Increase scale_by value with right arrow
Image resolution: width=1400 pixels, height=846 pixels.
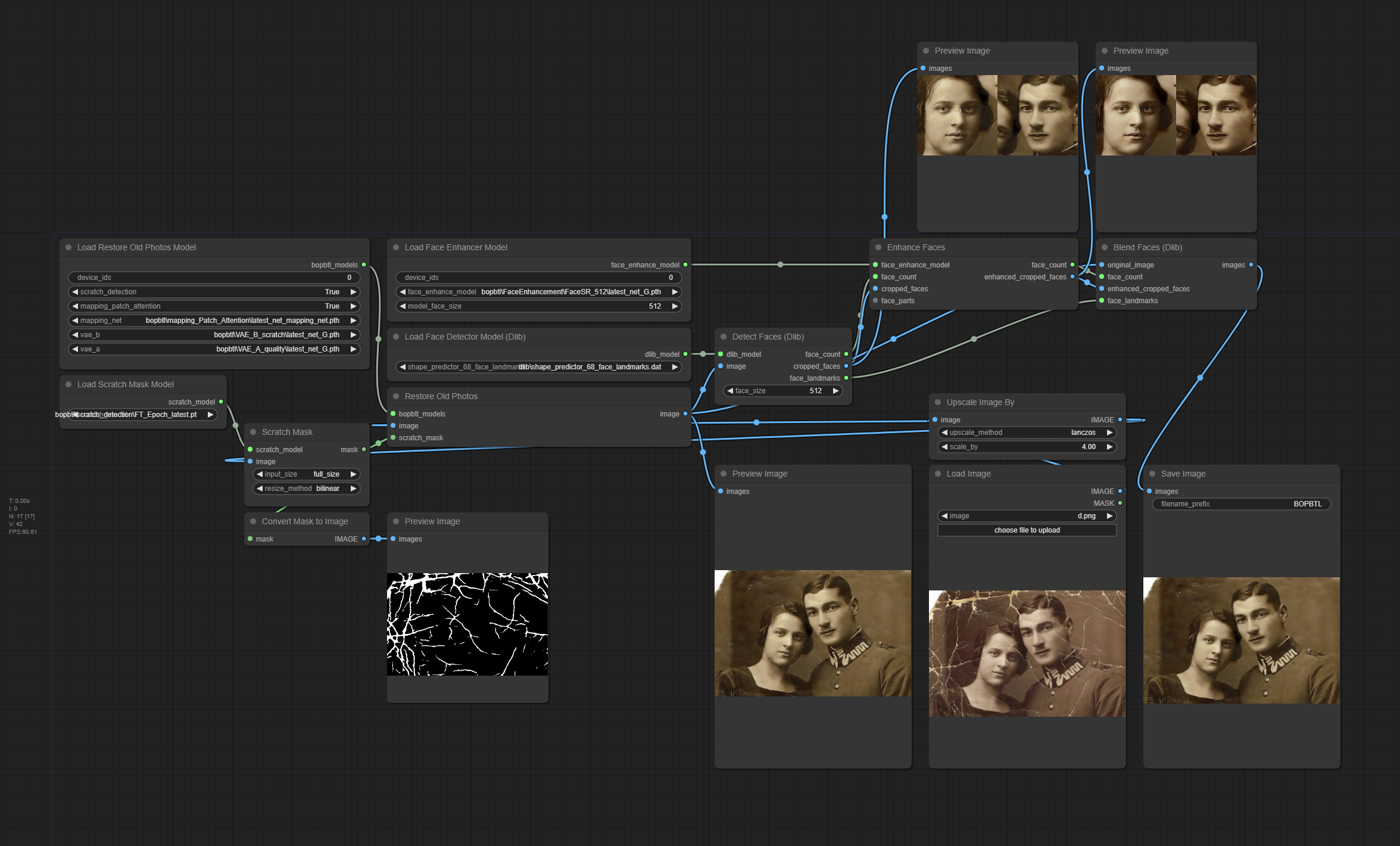coord(1109,447)
